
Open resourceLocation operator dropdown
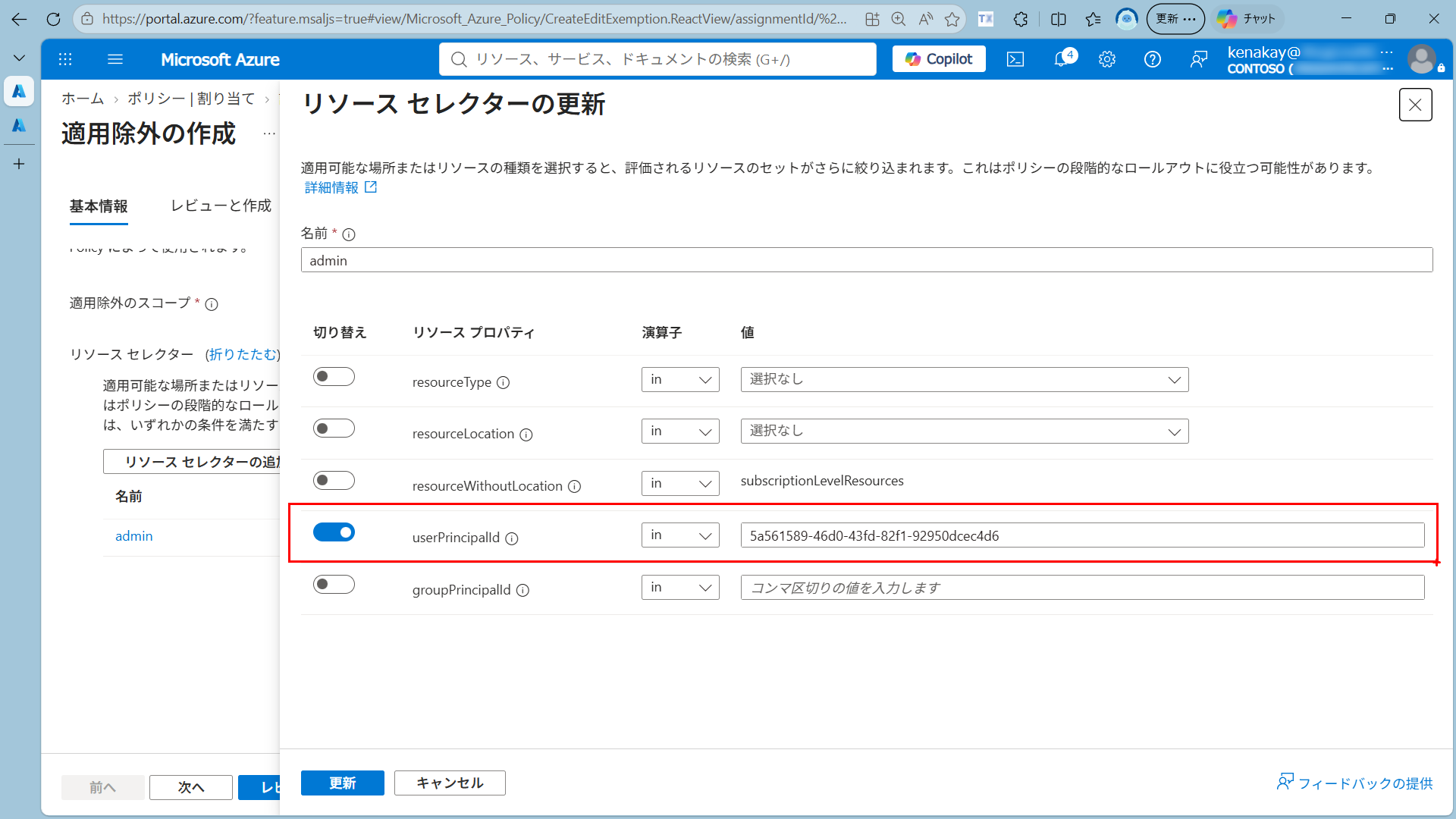click(x=680, y=431)
